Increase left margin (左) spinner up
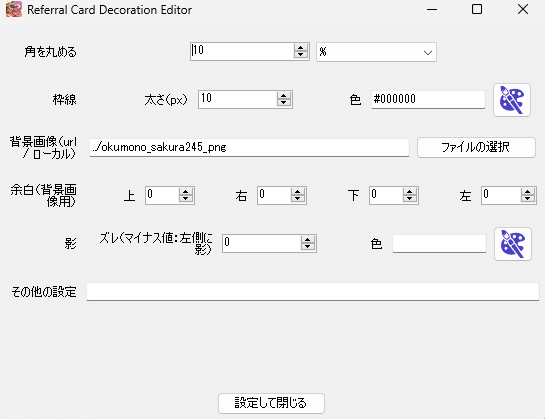The height and width of the screenshot is (419, 545). 528,192
